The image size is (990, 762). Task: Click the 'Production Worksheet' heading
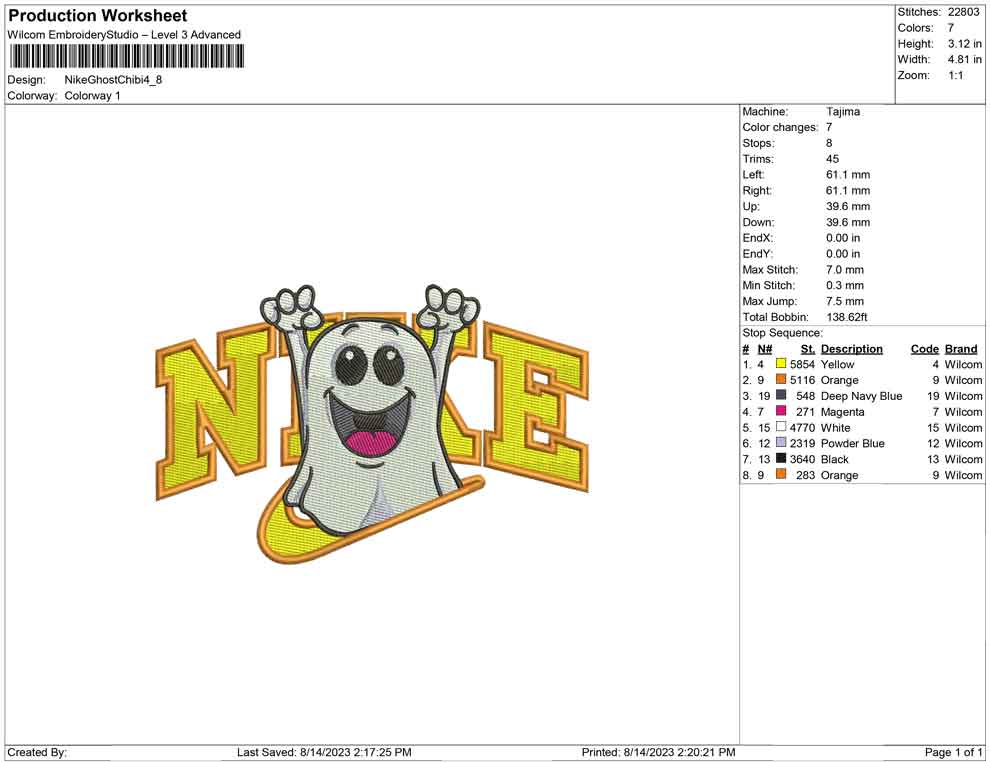pyautogui.click(x=97, y=16)
